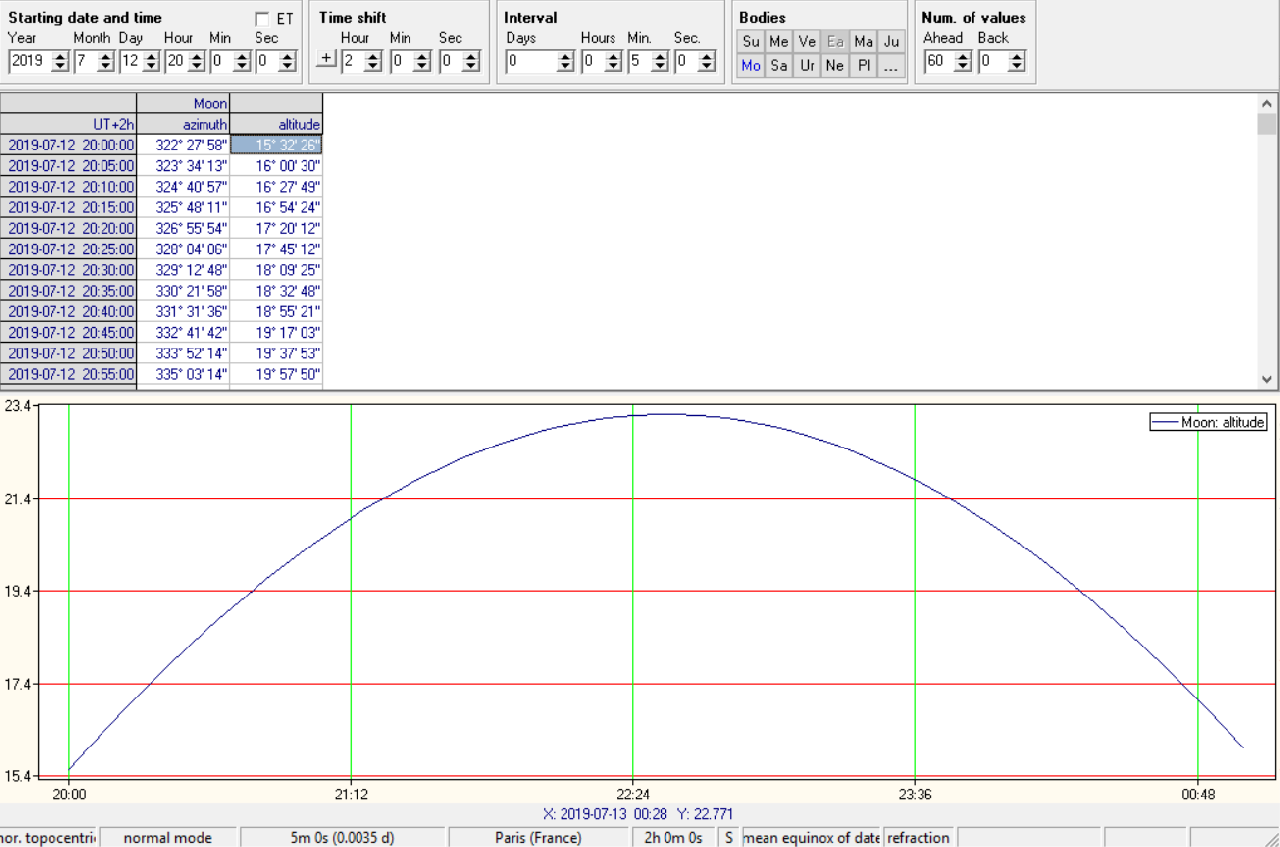Screen dimensions: 1280x847
Task: Toggle the Pluto (Pl) body button
Action: pyautogui.click(x=864, y=66)
